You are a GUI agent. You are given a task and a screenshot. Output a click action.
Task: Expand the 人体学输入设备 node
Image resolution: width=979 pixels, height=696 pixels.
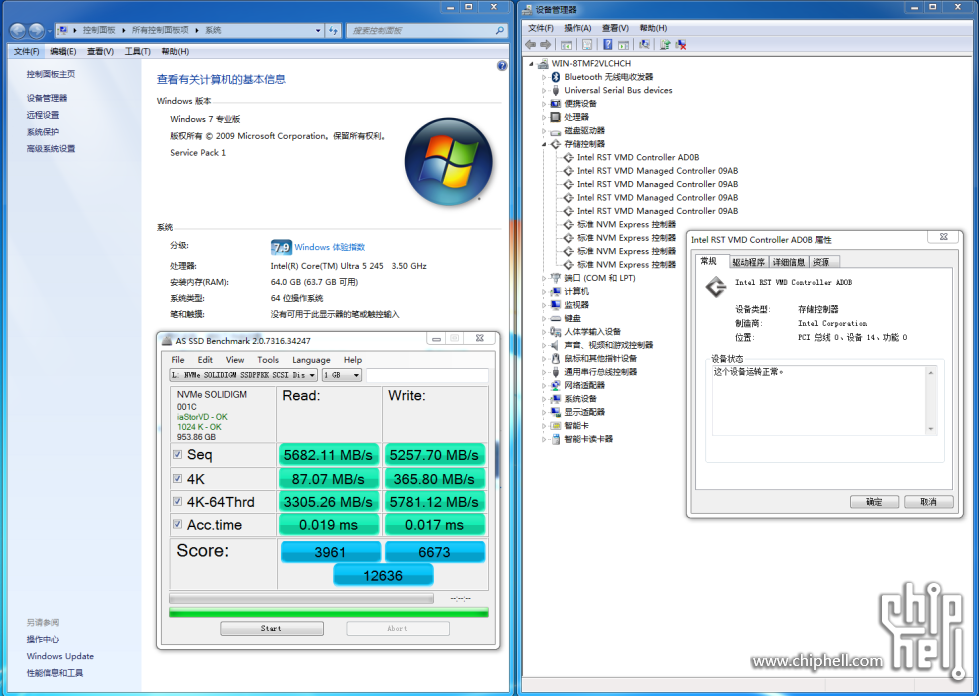point(544,331)
